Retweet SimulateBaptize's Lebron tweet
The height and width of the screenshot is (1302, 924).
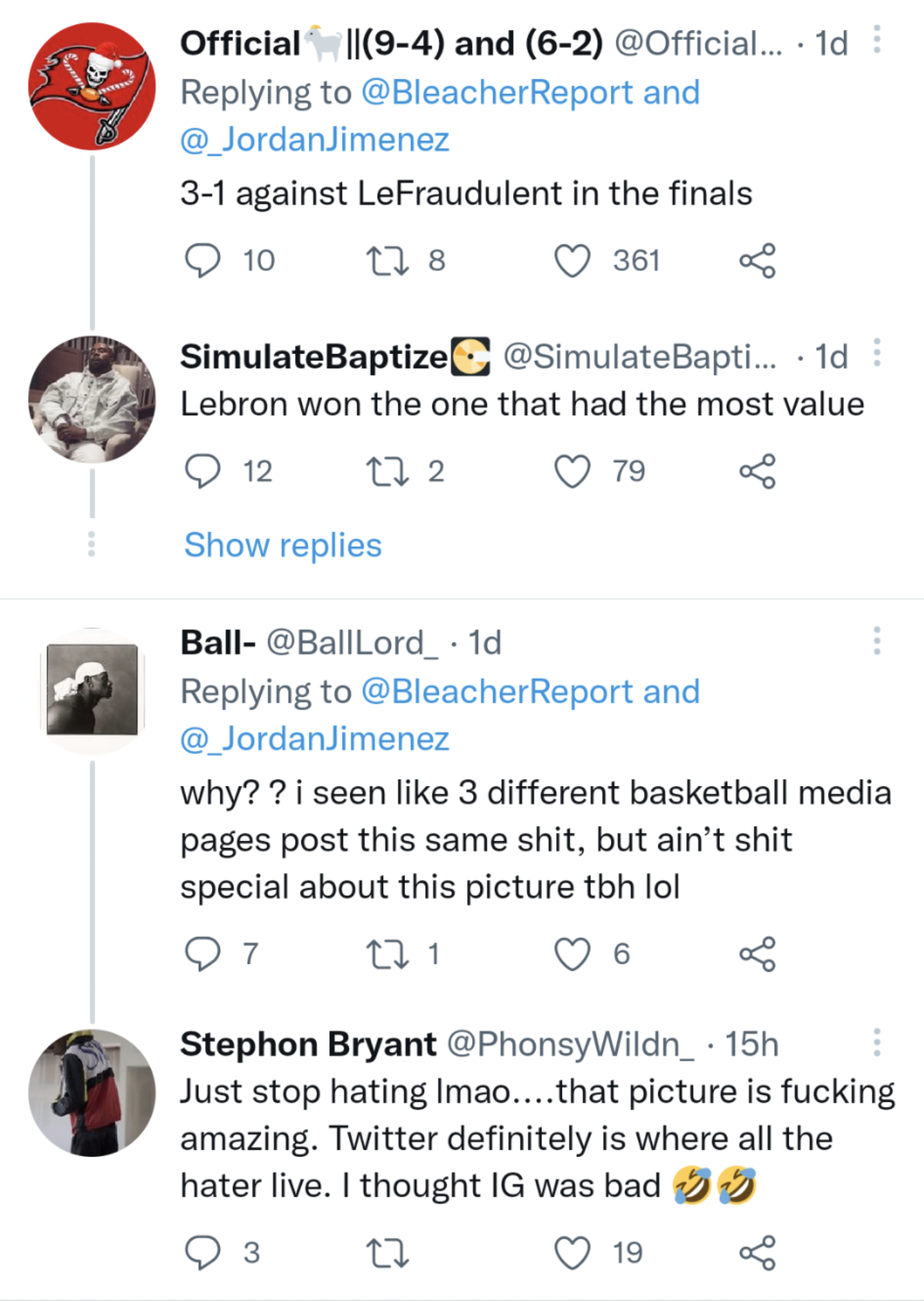click(x=388, y=471)
